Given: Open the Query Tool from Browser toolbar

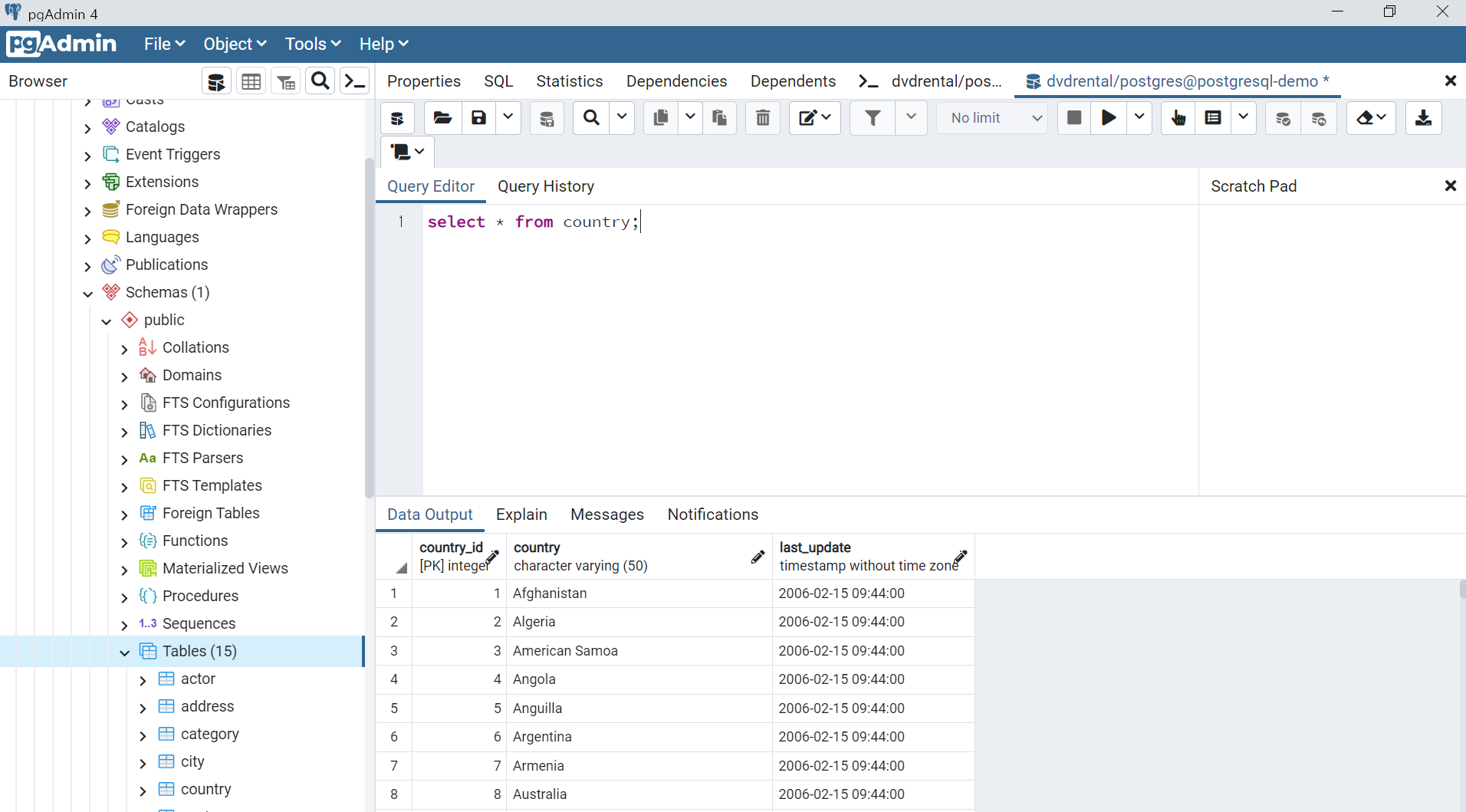Looking at the screenshot, I should tap(217, 81).
